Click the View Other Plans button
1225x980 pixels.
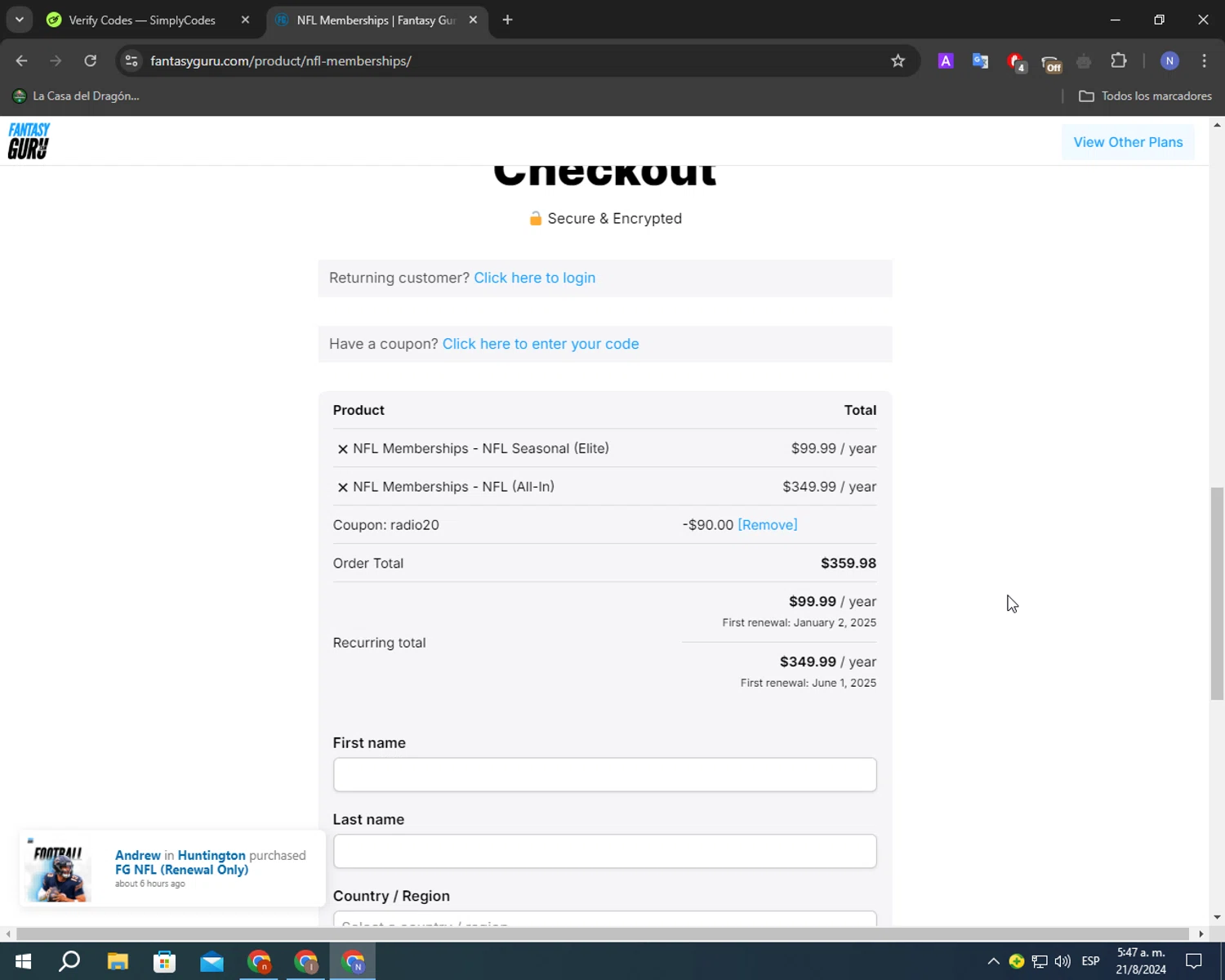pos(1128,142)
